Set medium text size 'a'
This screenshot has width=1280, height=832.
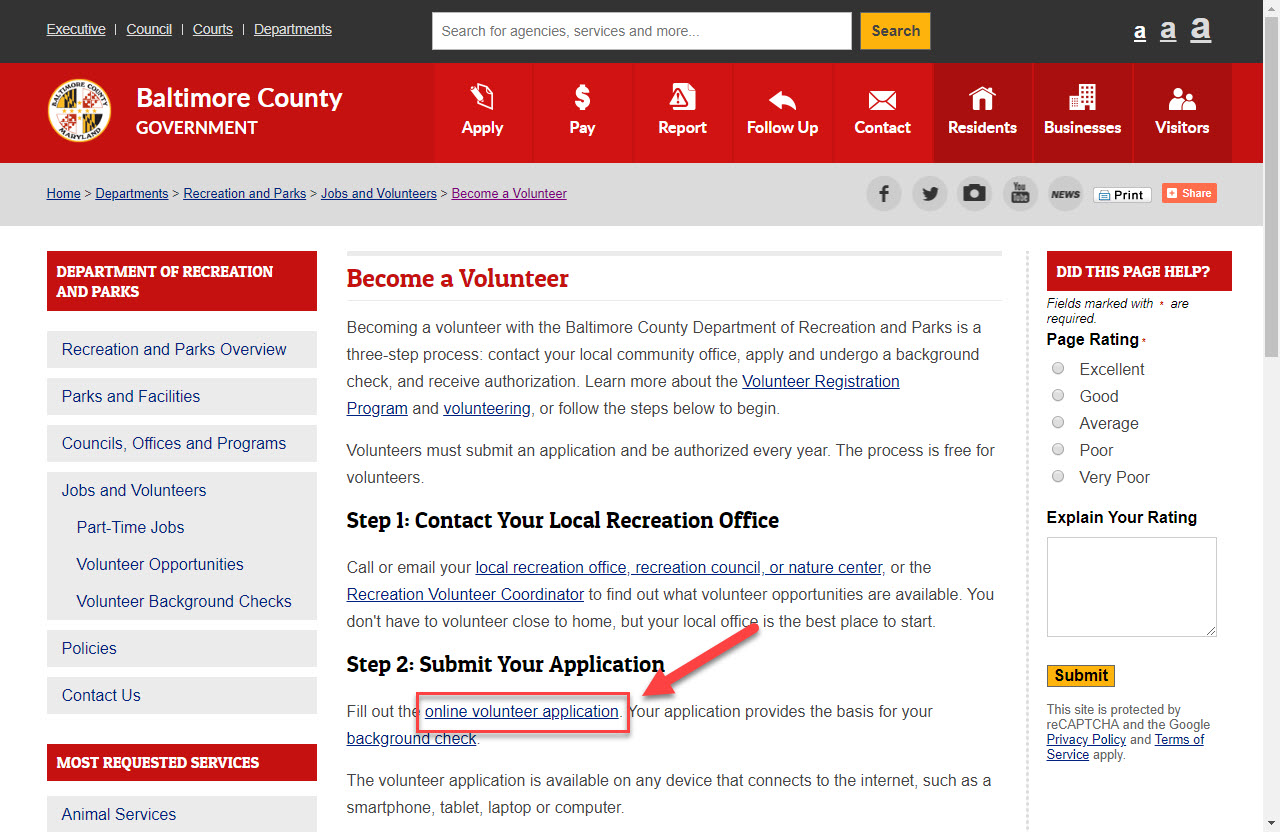point(1168,30)
